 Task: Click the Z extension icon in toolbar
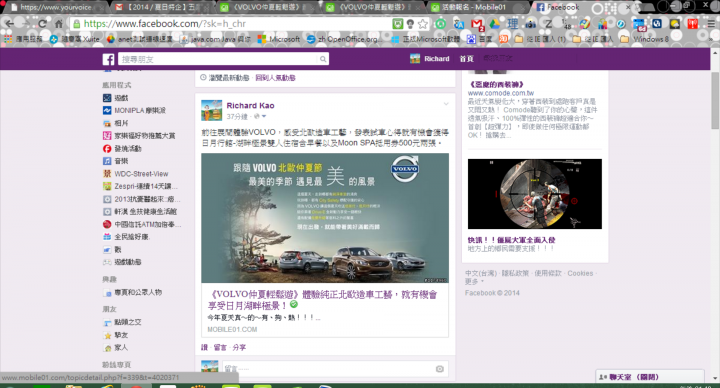point(548,24)
